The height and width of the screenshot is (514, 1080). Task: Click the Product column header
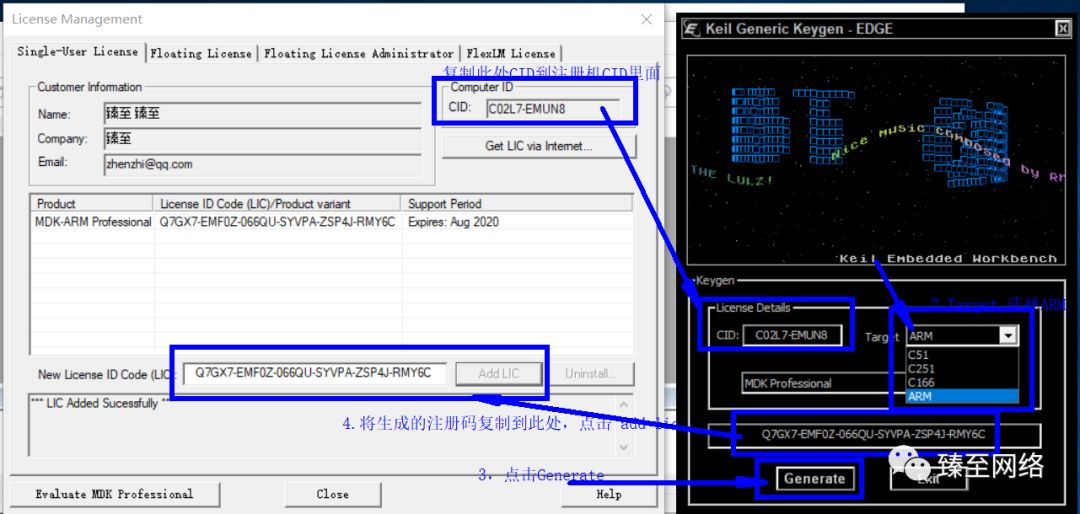(92, 203)
